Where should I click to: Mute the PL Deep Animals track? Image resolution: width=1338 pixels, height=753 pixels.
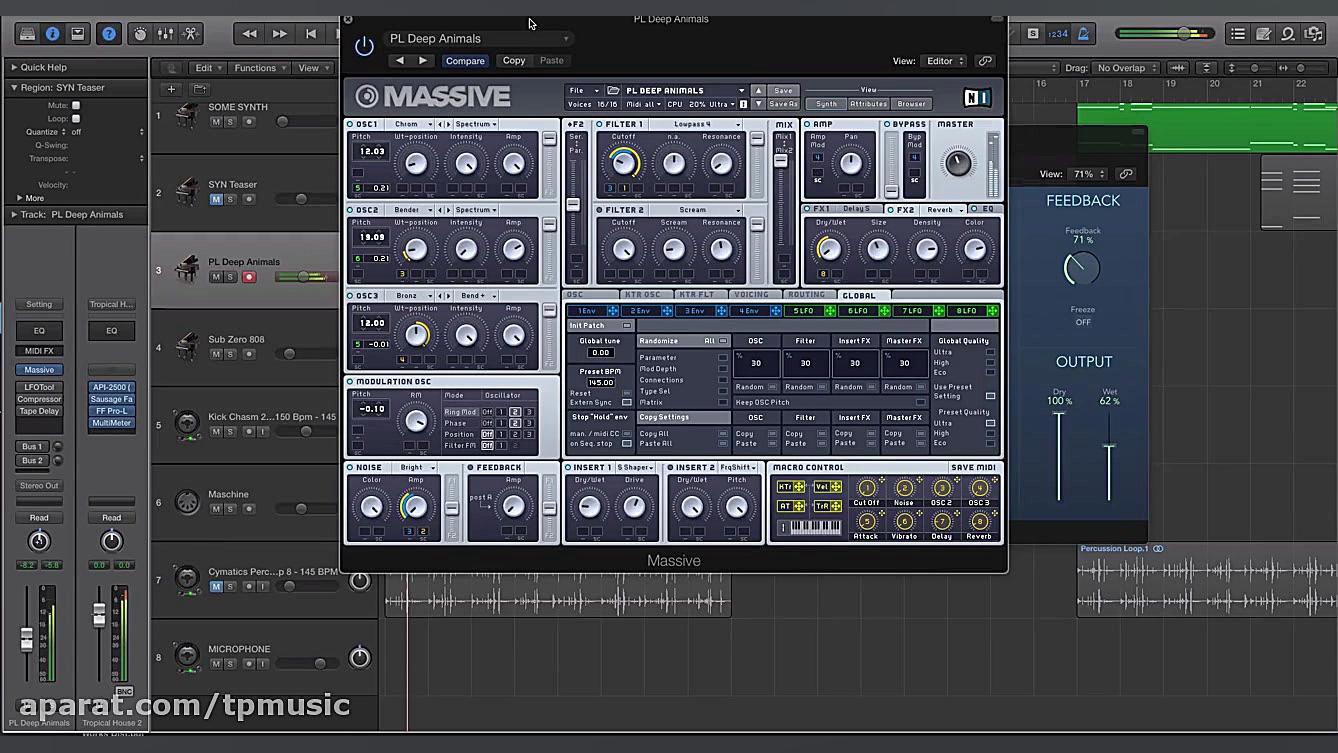point(215,277)
